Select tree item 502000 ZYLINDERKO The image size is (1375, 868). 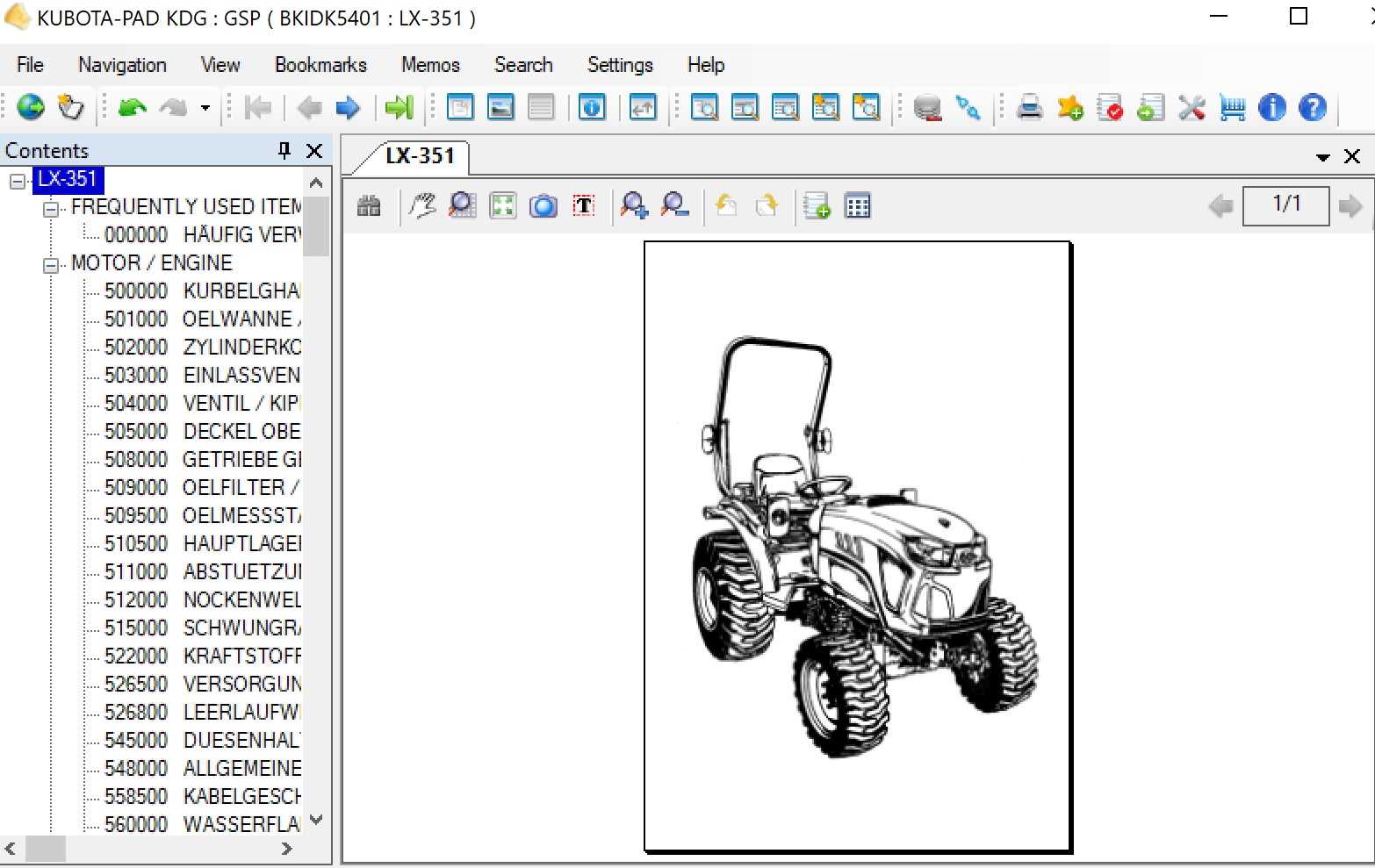[x=202, y=347]
